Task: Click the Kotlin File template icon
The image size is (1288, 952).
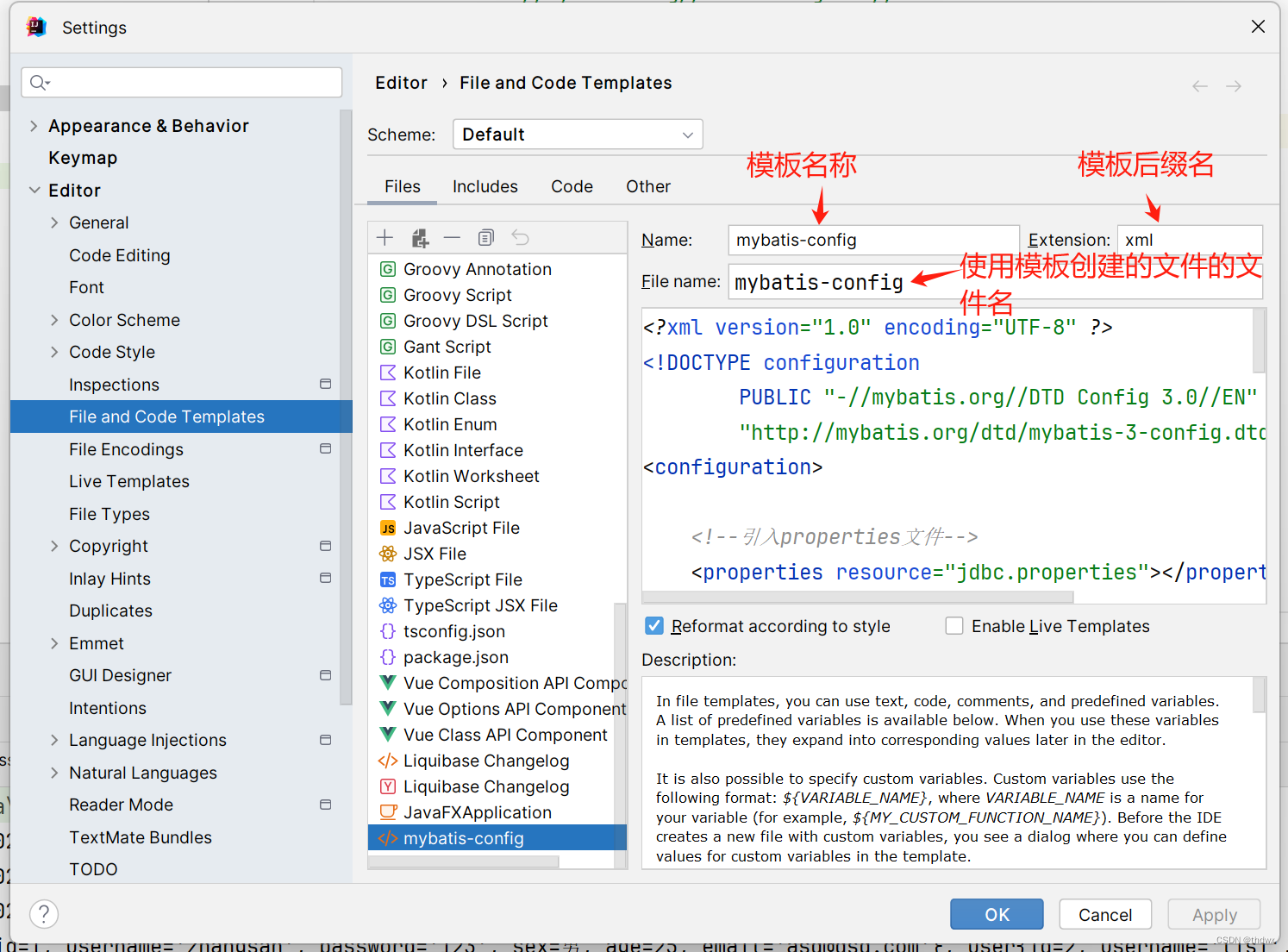Action: (388, 373)
